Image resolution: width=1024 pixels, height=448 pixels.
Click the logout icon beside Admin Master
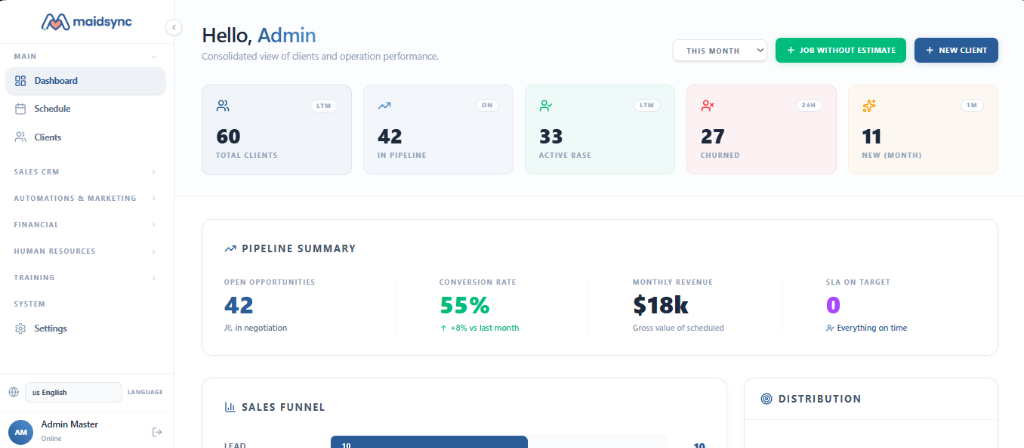(157, 432)
